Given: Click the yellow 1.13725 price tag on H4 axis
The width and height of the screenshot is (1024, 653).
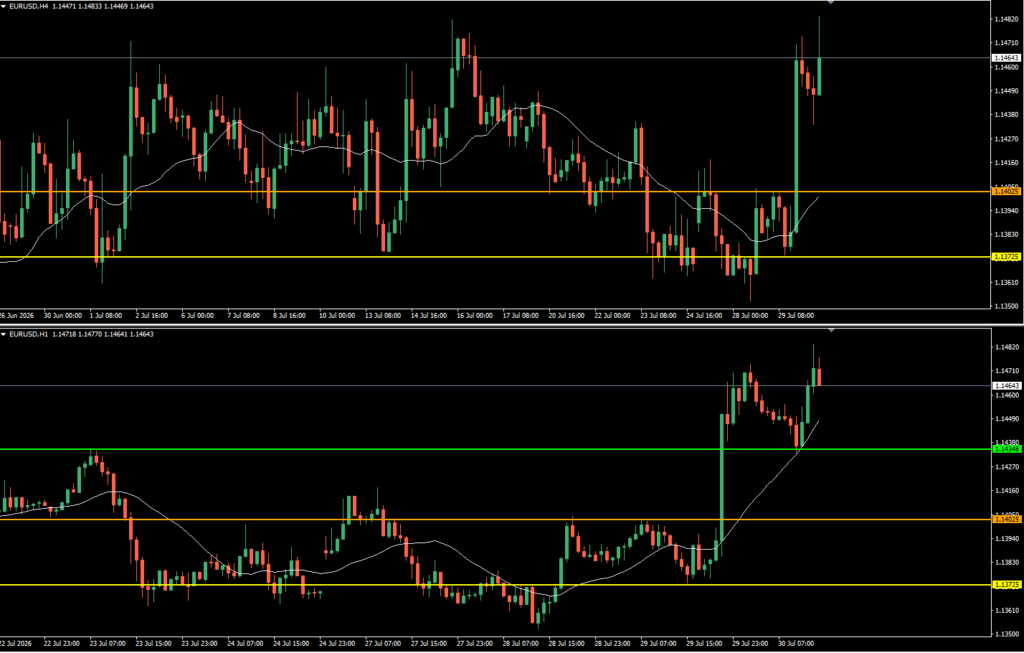Looking at the screenshot, I should click(x=1006, y=257).
